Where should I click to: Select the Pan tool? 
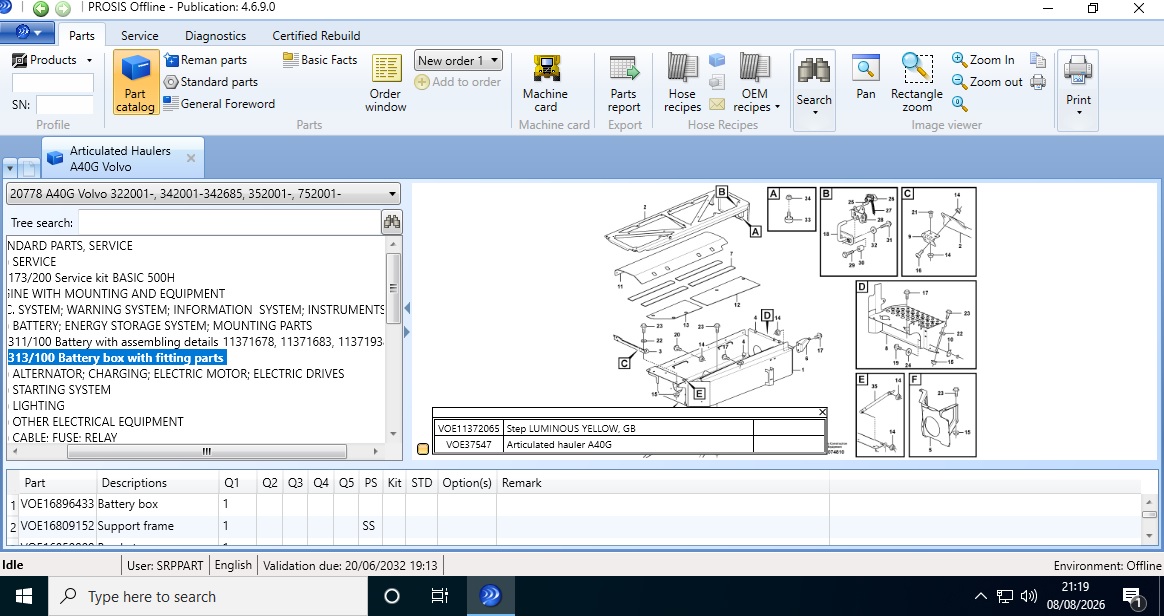coord(866,76)
